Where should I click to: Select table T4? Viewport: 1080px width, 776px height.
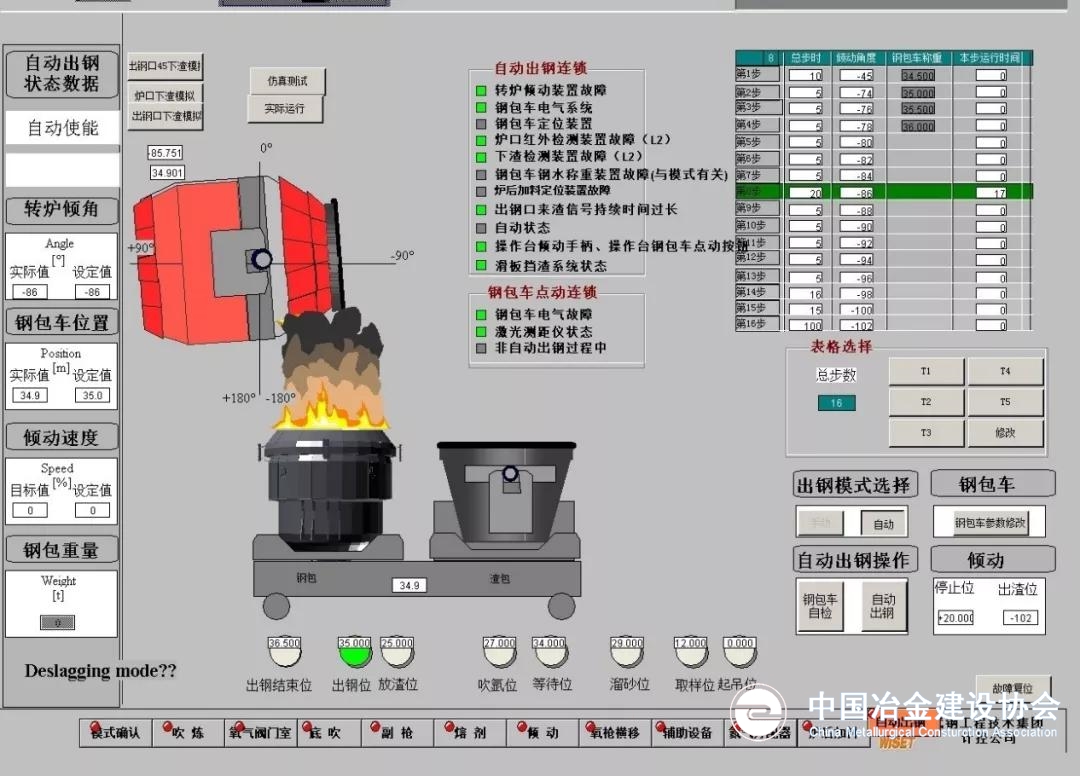[x=1005, y=371]
